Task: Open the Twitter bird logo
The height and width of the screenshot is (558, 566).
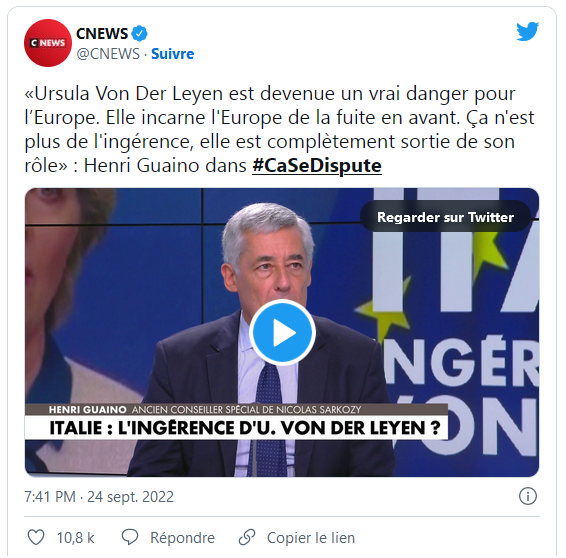Action: pyautogui.click(x=527, y=32)
